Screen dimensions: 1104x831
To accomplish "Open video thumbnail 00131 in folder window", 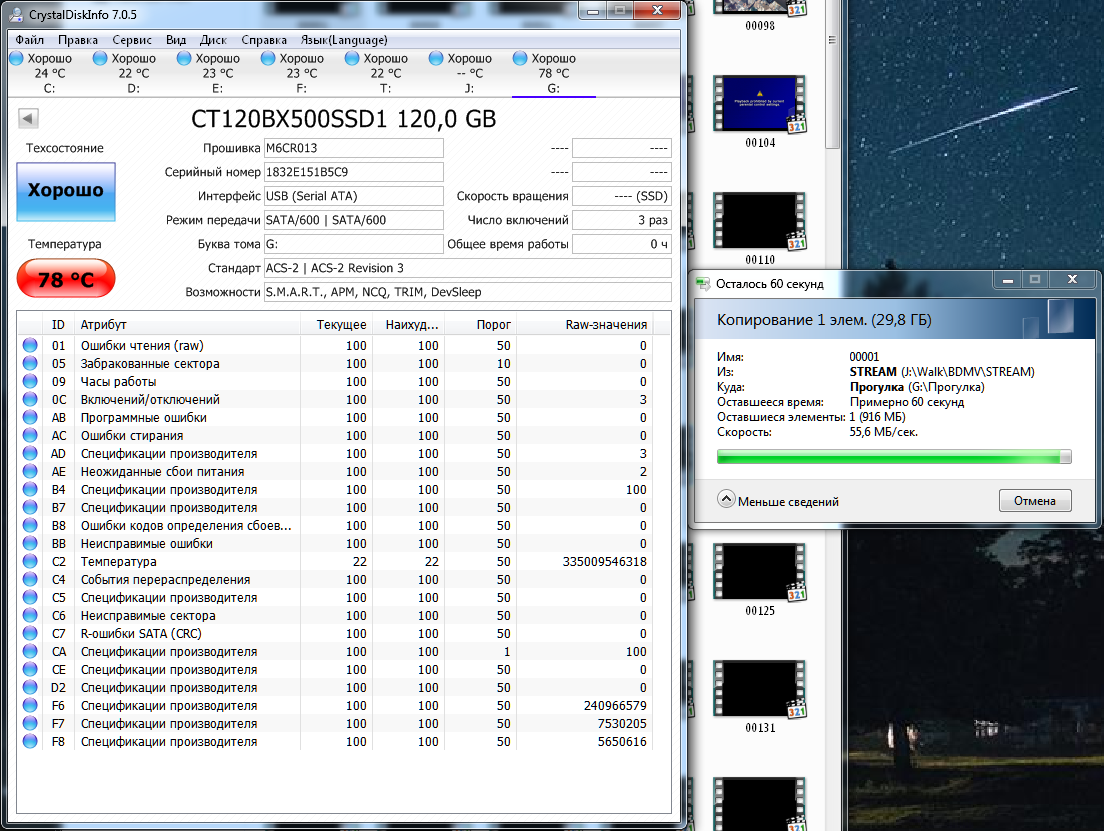I will tap(760, 689).
